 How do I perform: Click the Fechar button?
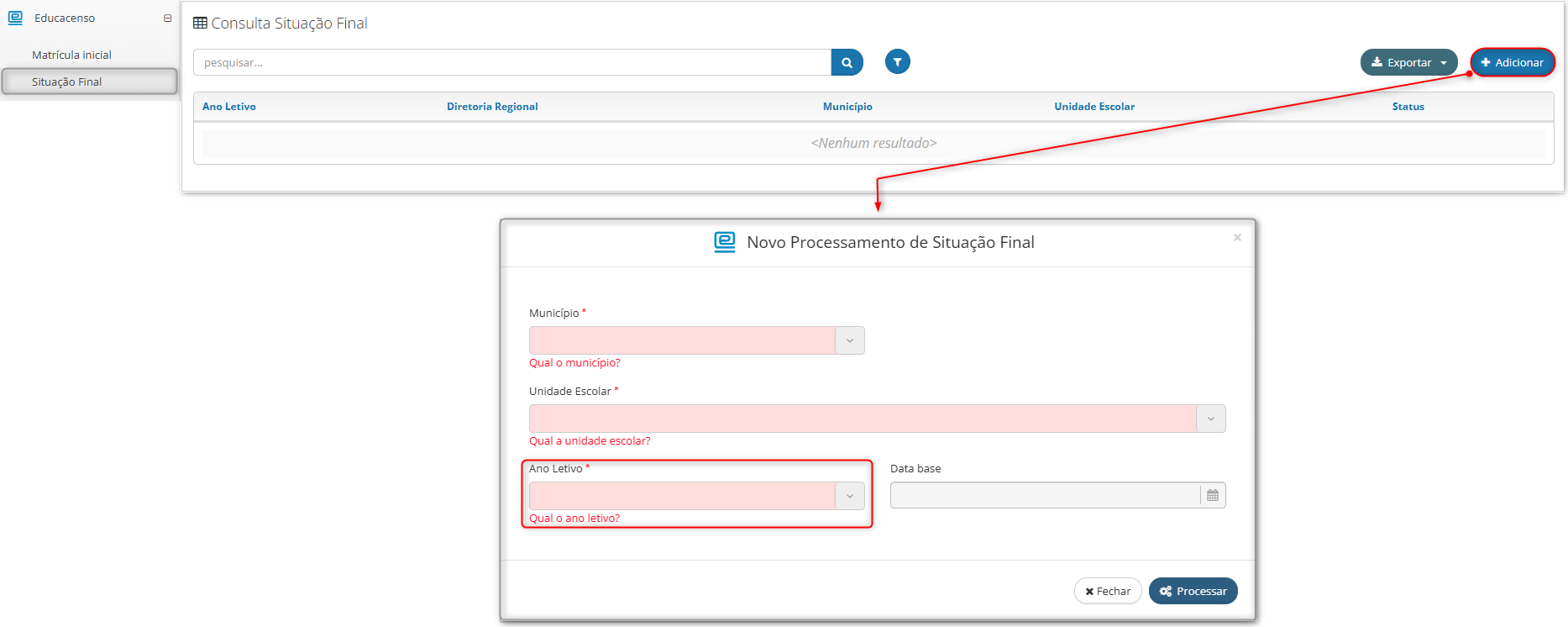pyautogui.click(x=1108, y=591)
